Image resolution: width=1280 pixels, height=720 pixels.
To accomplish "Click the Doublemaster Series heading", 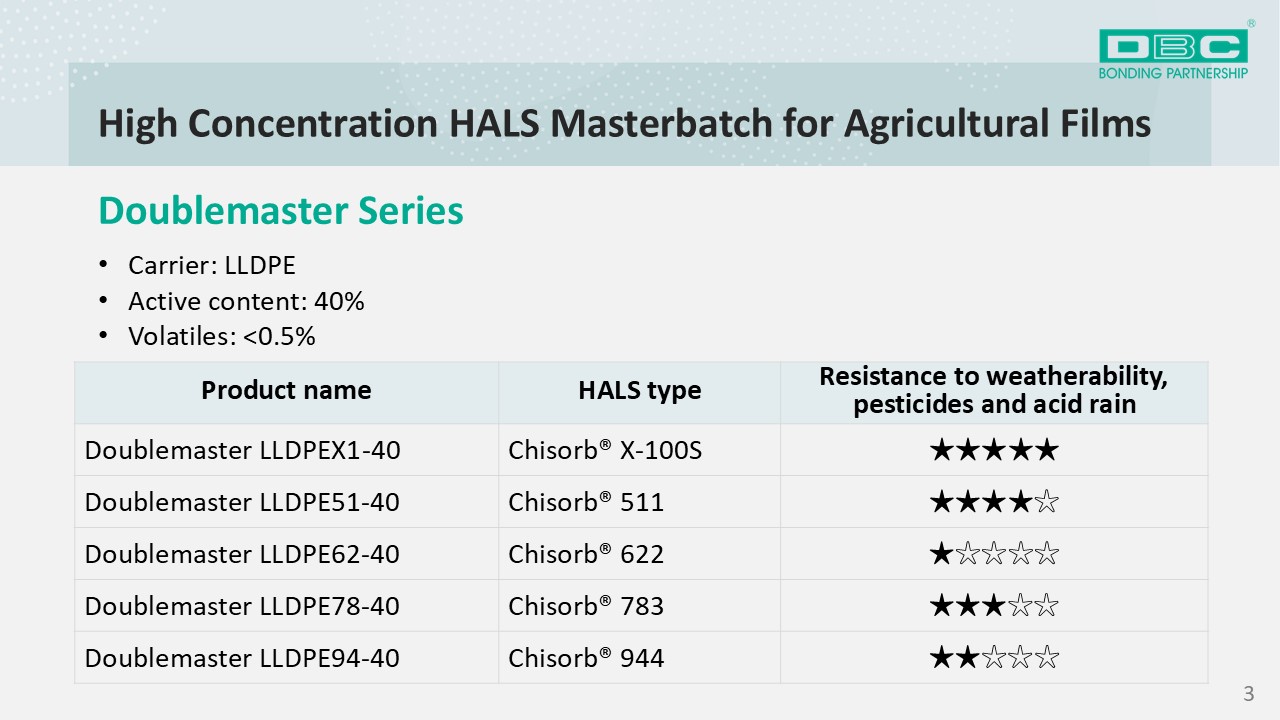I will 281,211.
